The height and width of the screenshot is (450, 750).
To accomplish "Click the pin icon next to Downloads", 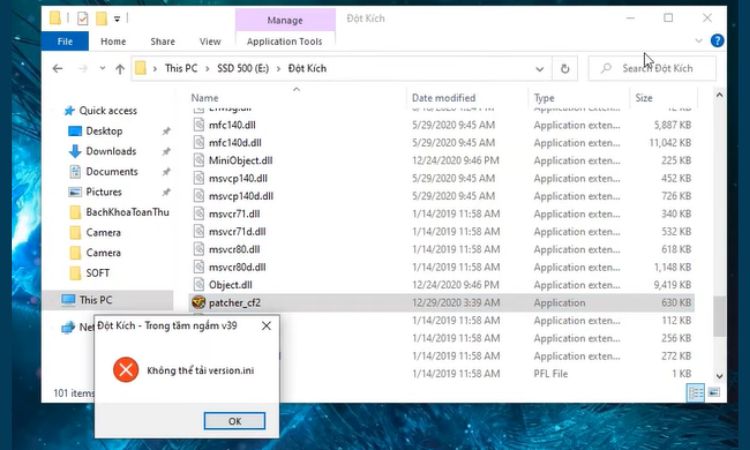I will pos(166,152).
